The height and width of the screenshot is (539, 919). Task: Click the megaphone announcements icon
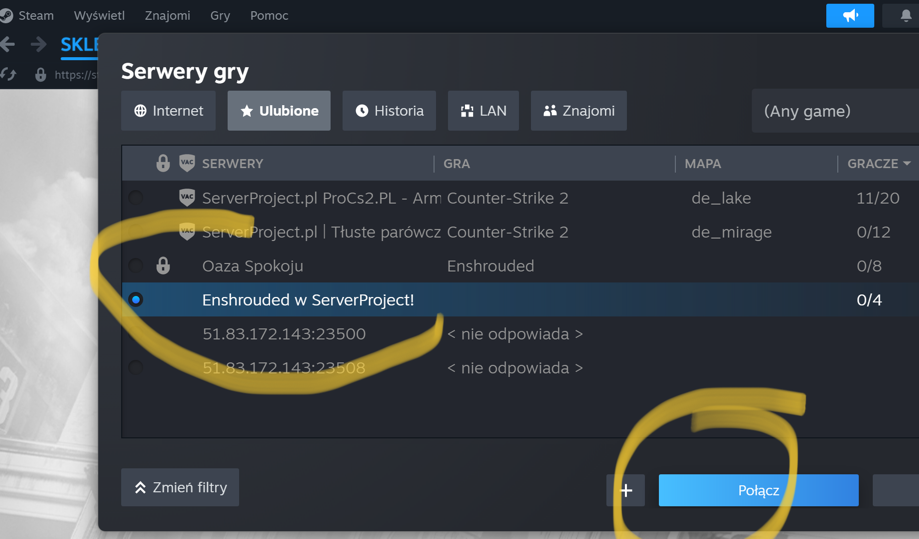[849, 16]
